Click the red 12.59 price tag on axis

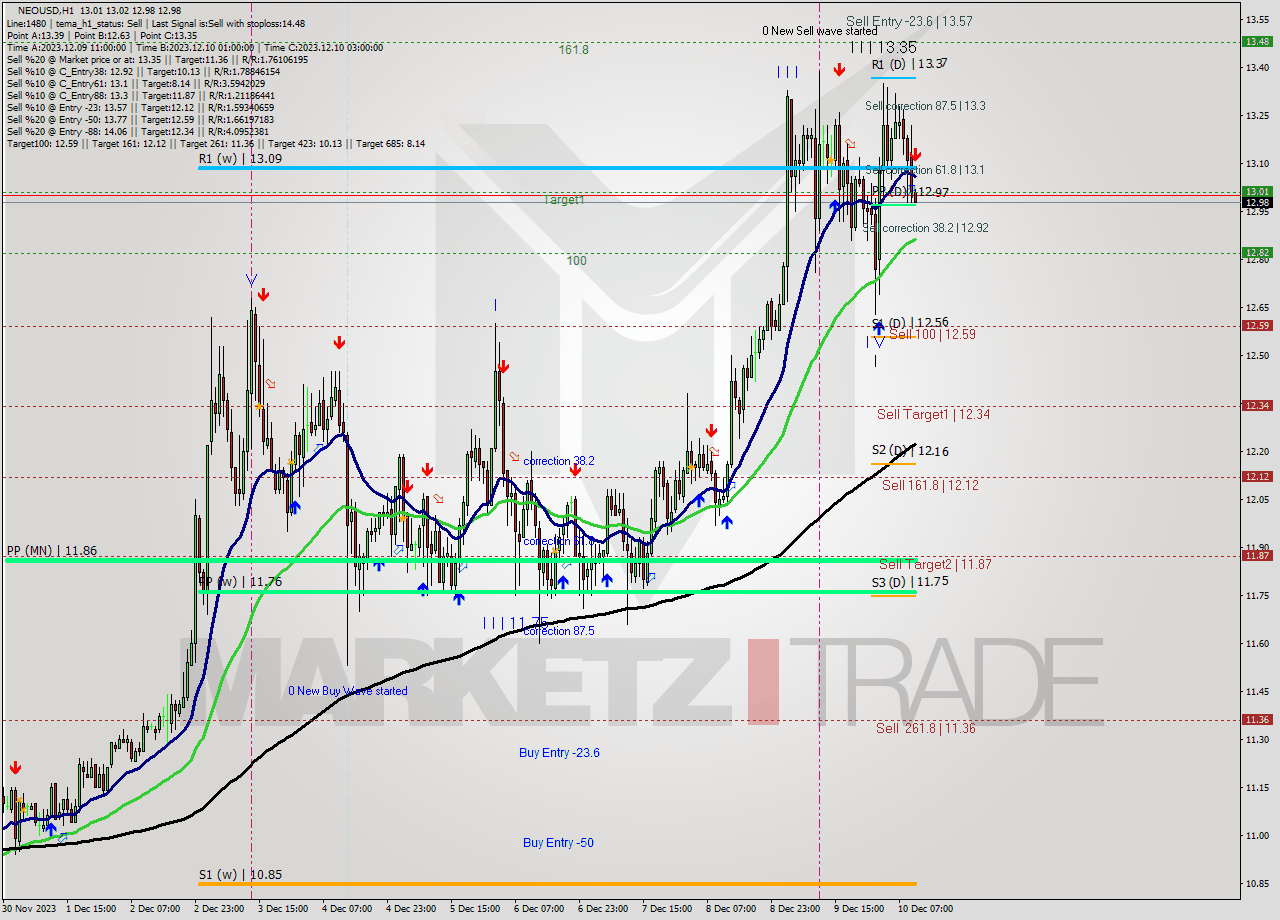tap(1257, 325)
